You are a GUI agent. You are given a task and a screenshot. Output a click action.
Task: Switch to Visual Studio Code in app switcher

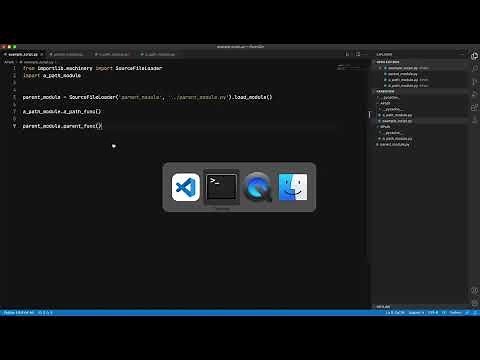tap(186, 187)
